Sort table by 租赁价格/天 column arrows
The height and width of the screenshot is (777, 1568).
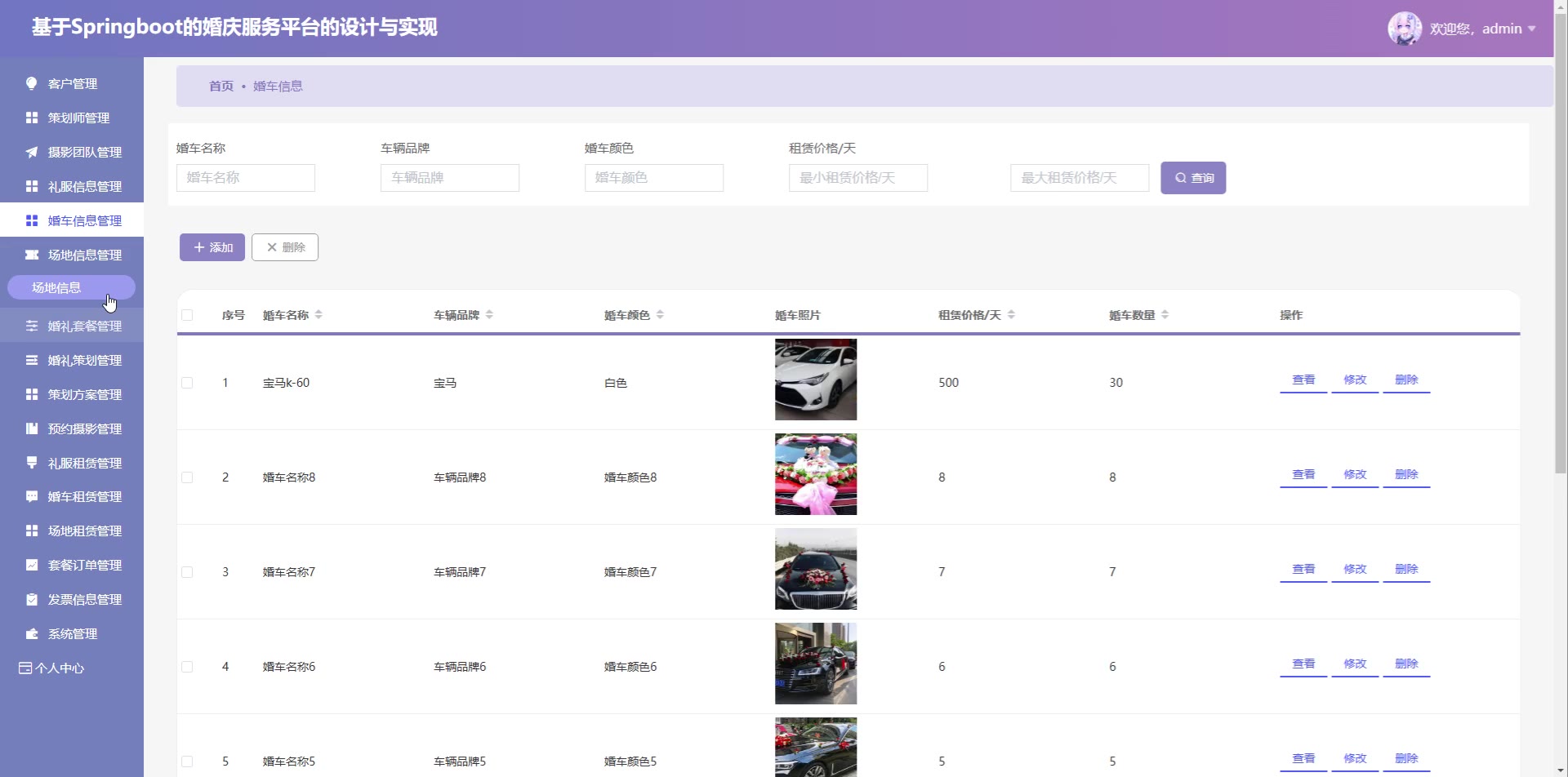(x=1011, y=315)
